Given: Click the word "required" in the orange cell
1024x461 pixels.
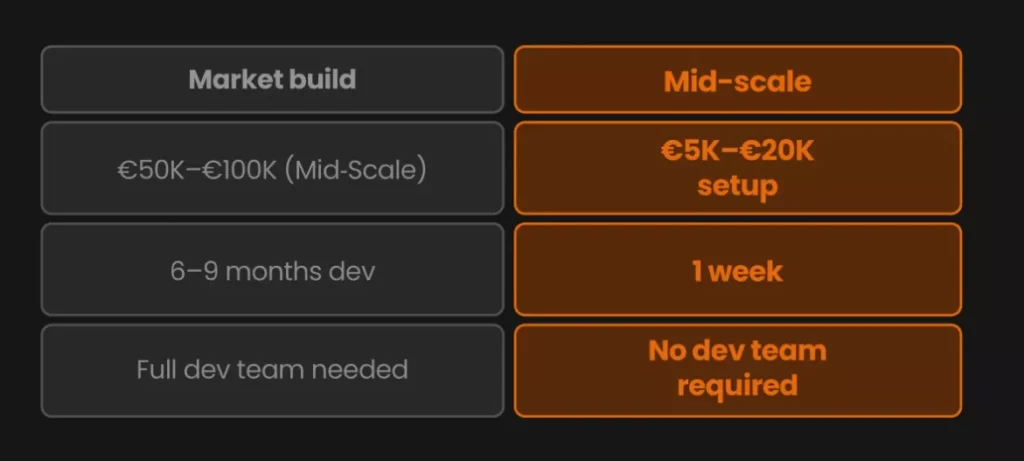Looking at the screenshot, I should [x=737, y=386].
